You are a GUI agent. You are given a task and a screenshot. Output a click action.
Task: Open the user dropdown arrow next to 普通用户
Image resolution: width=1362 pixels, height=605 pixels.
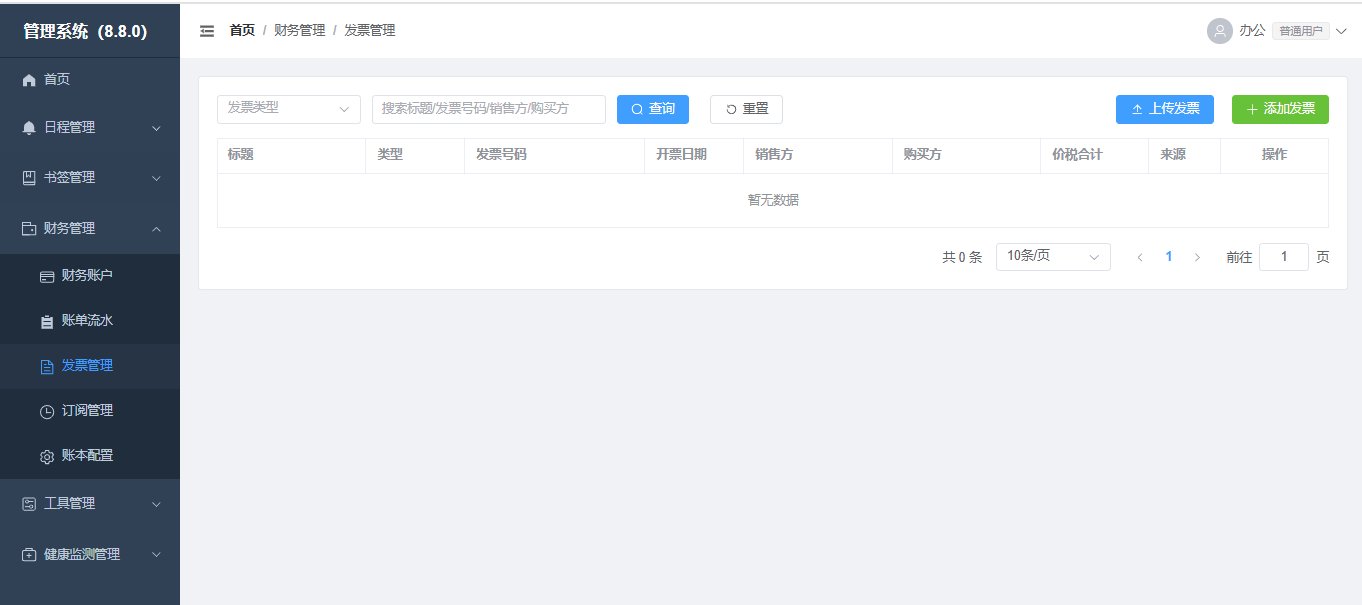coord(1342,31)
